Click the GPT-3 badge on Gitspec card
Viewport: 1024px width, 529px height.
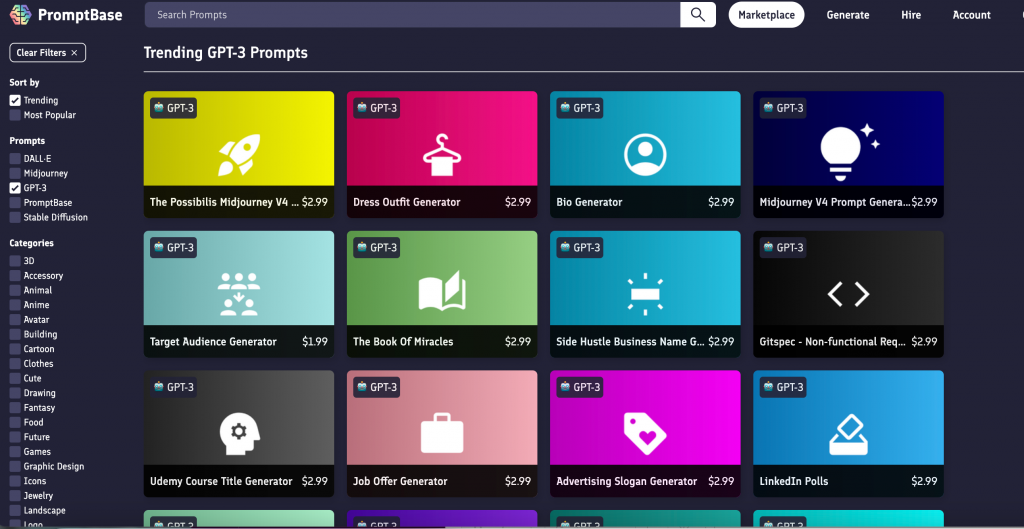tap(783, 248)
